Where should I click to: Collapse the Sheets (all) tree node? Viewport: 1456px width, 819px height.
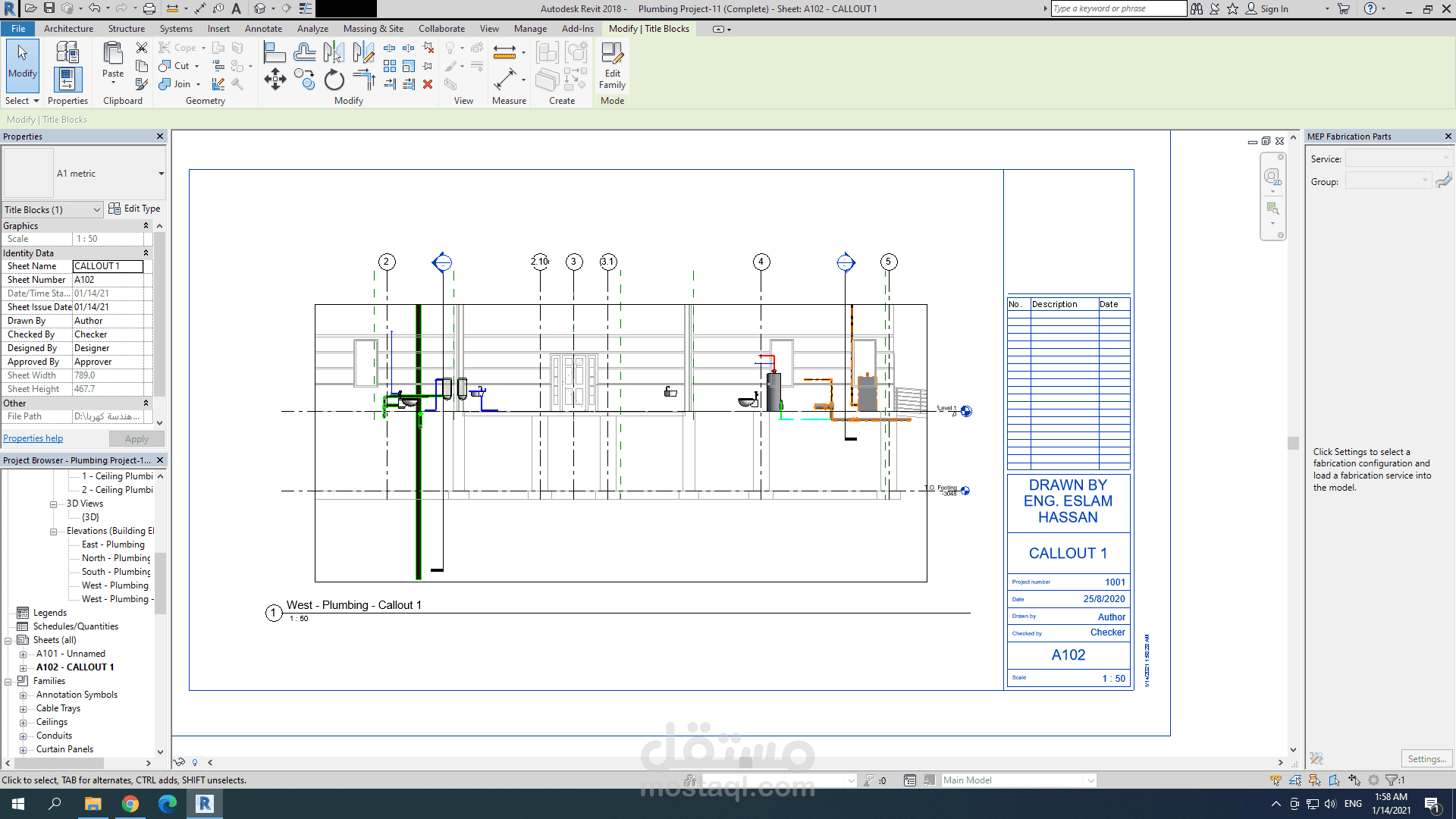[x=8, y=641]
